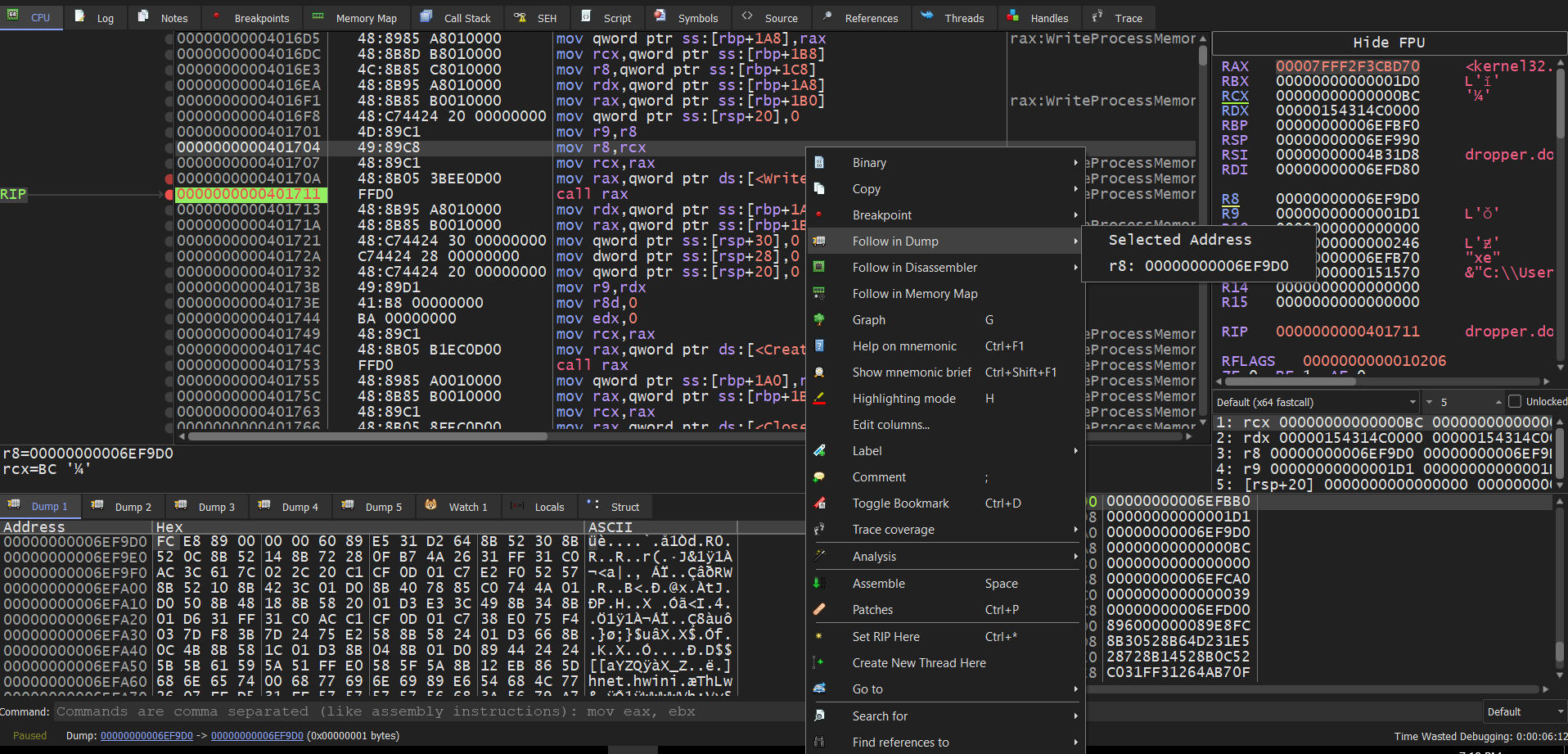Expand the Label submenu arrow
The width and height of the screenshot is (1568, 754).
pyautogui.click(x=1075, y=451)
